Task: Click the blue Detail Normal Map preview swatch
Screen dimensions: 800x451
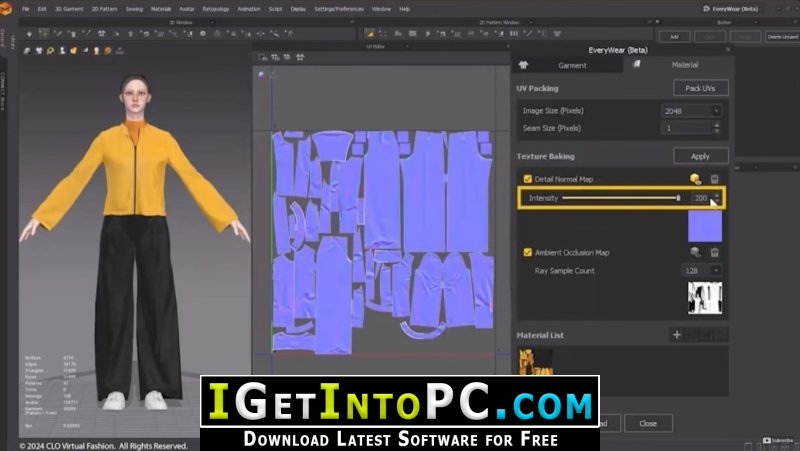Action: 705,226
